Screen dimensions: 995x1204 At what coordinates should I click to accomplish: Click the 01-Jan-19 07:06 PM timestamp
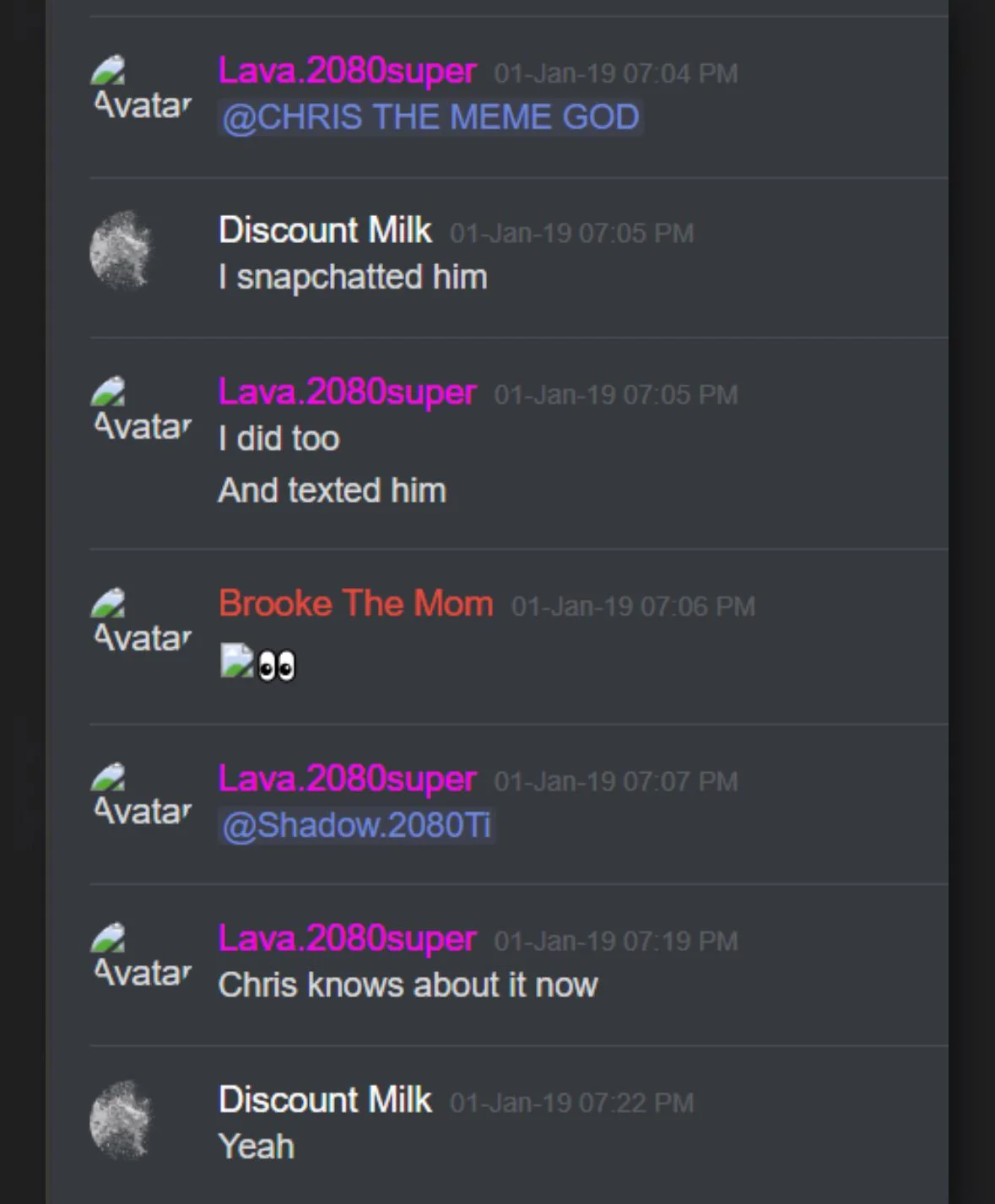(633, 607)
